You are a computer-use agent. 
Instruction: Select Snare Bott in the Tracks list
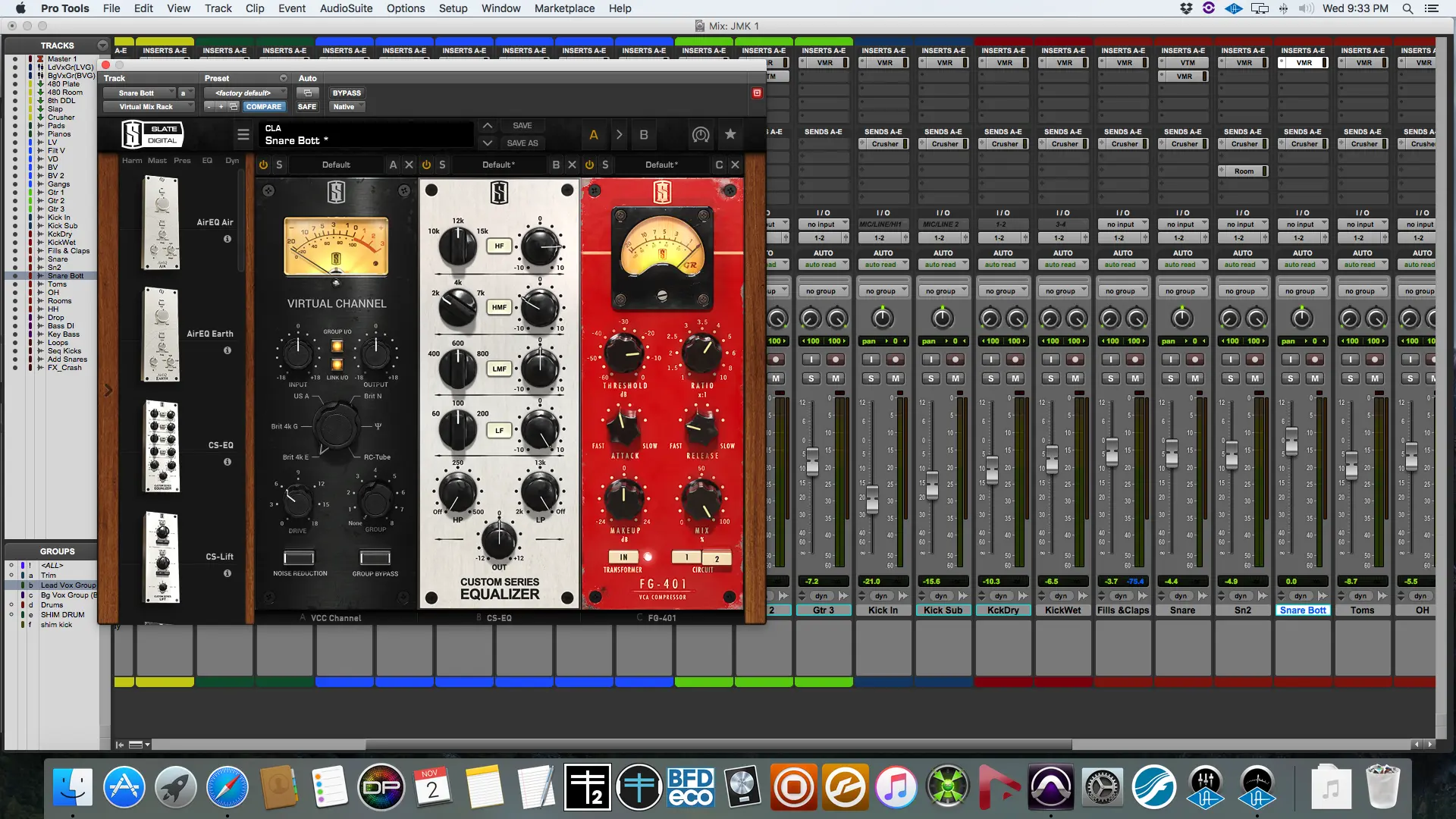point(65,276)
